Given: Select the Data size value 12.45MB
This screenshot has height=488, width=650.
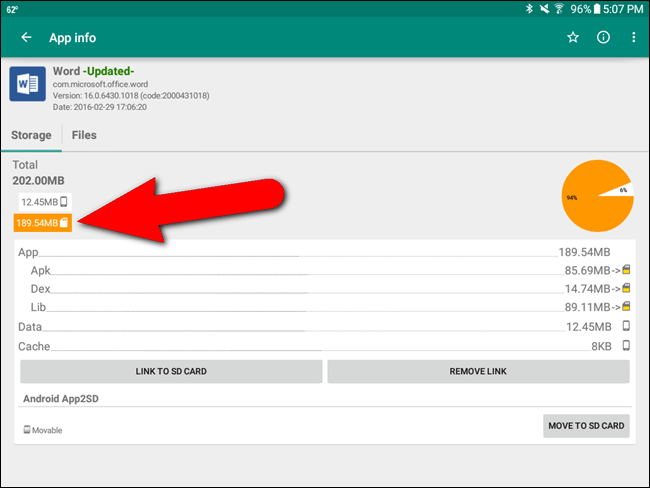Looking at the screenshot, I should 589,327.
